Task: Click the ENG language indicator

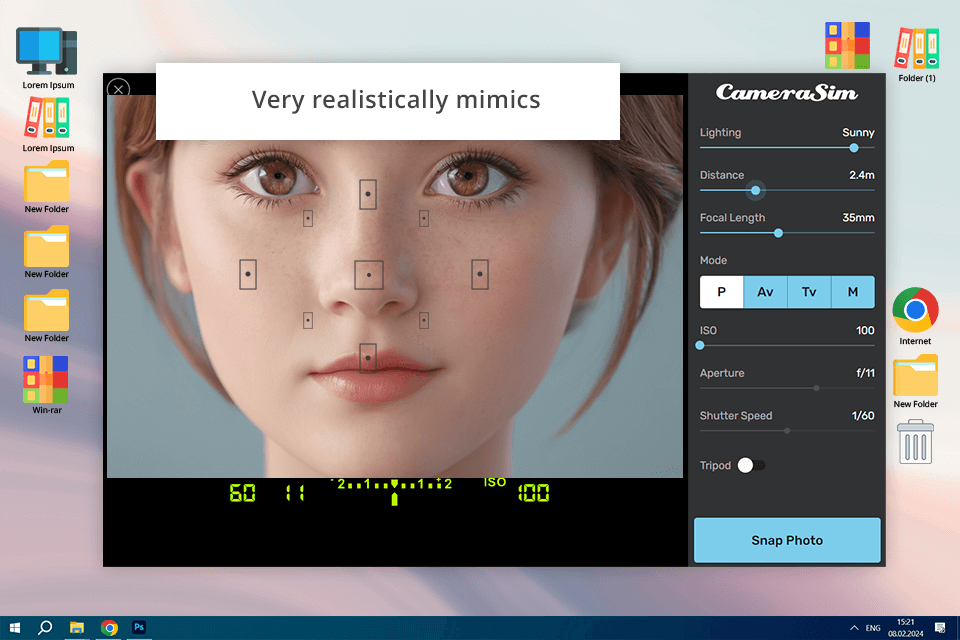Action: click(x=873, y=628)
